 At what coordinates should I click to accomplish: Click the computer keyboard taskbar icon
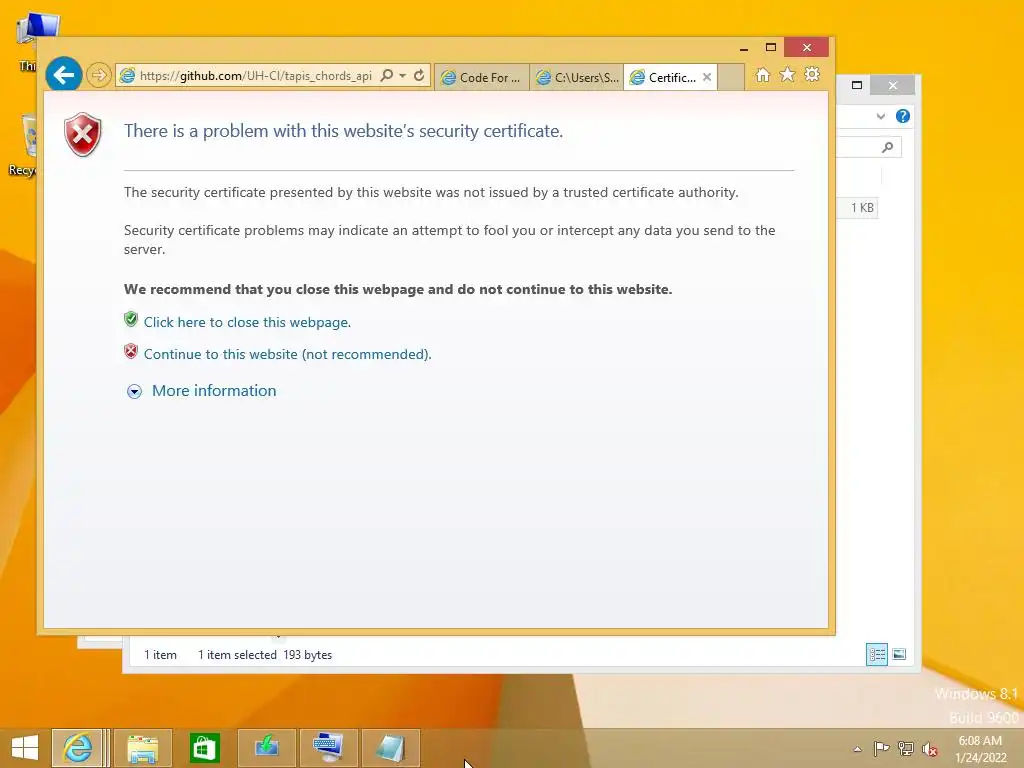tap(328, 748)
